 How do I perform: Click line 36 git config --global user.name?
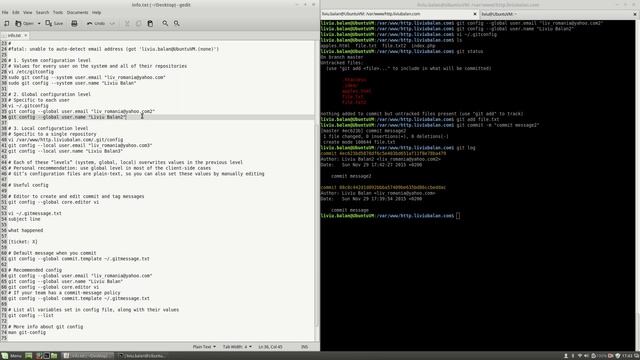[x=67, y=117]
